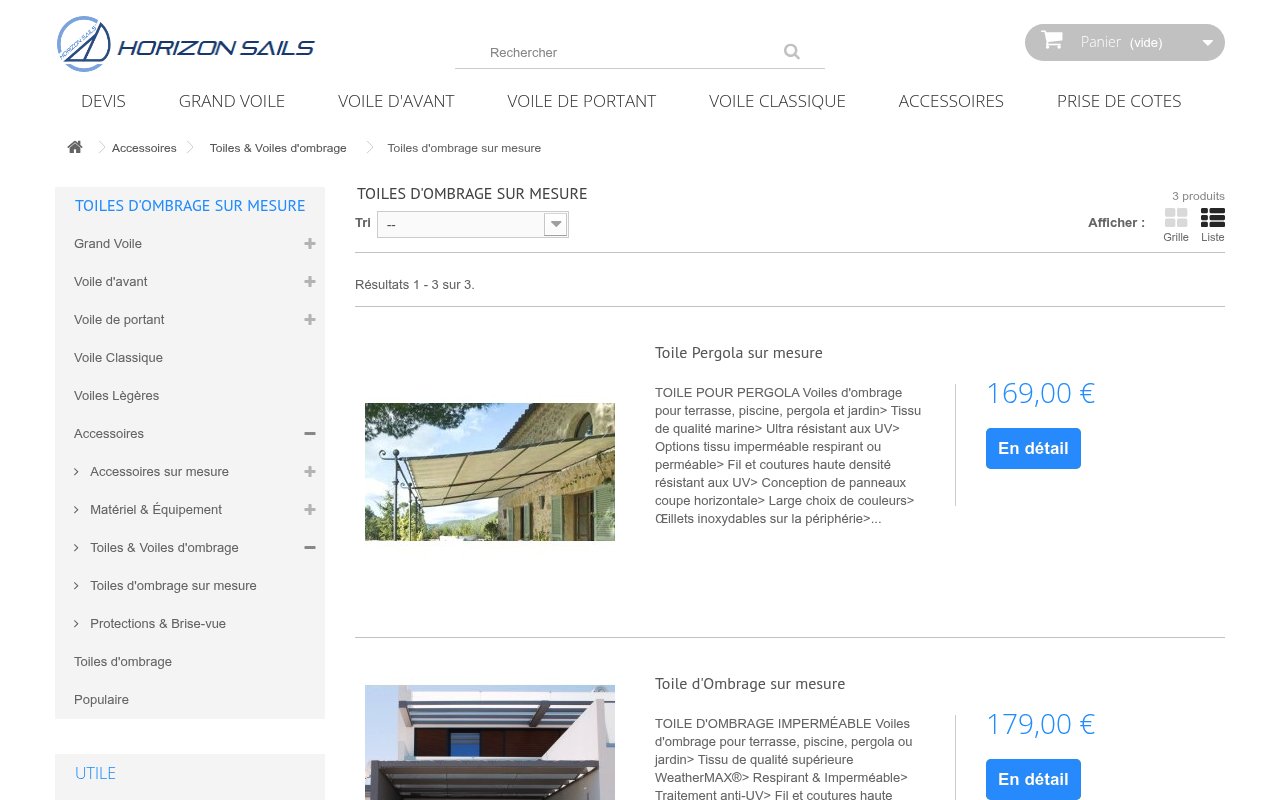Click Accessoires breadcrumb link
The image size is (1280, 800).
coord(144,148)
